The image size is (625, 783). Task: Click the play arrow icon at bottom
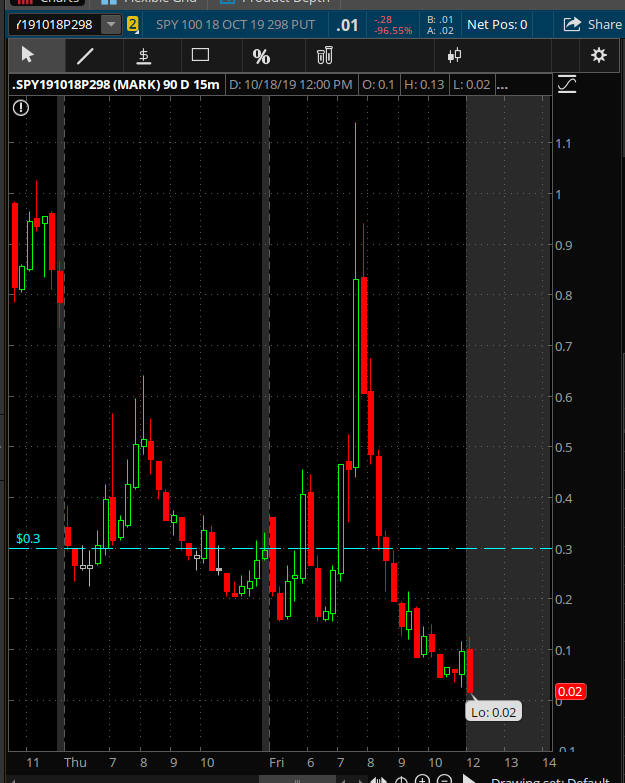pyautogui.click(x=469, y=778)
